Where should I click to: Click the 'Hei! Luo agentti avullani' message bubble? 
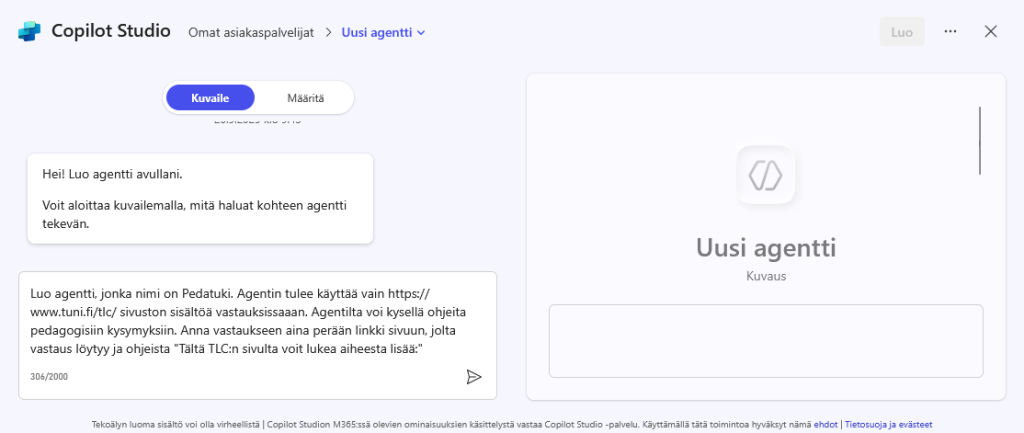tap(200, 199)
